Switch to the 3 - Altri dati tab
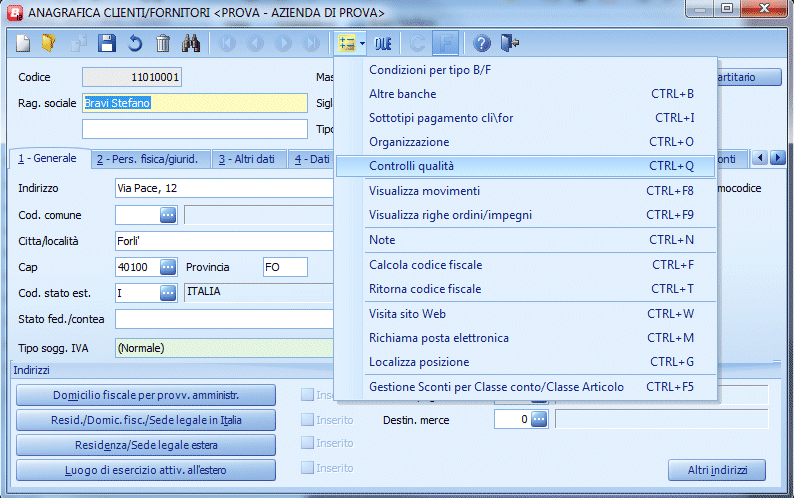 [249, 159]
